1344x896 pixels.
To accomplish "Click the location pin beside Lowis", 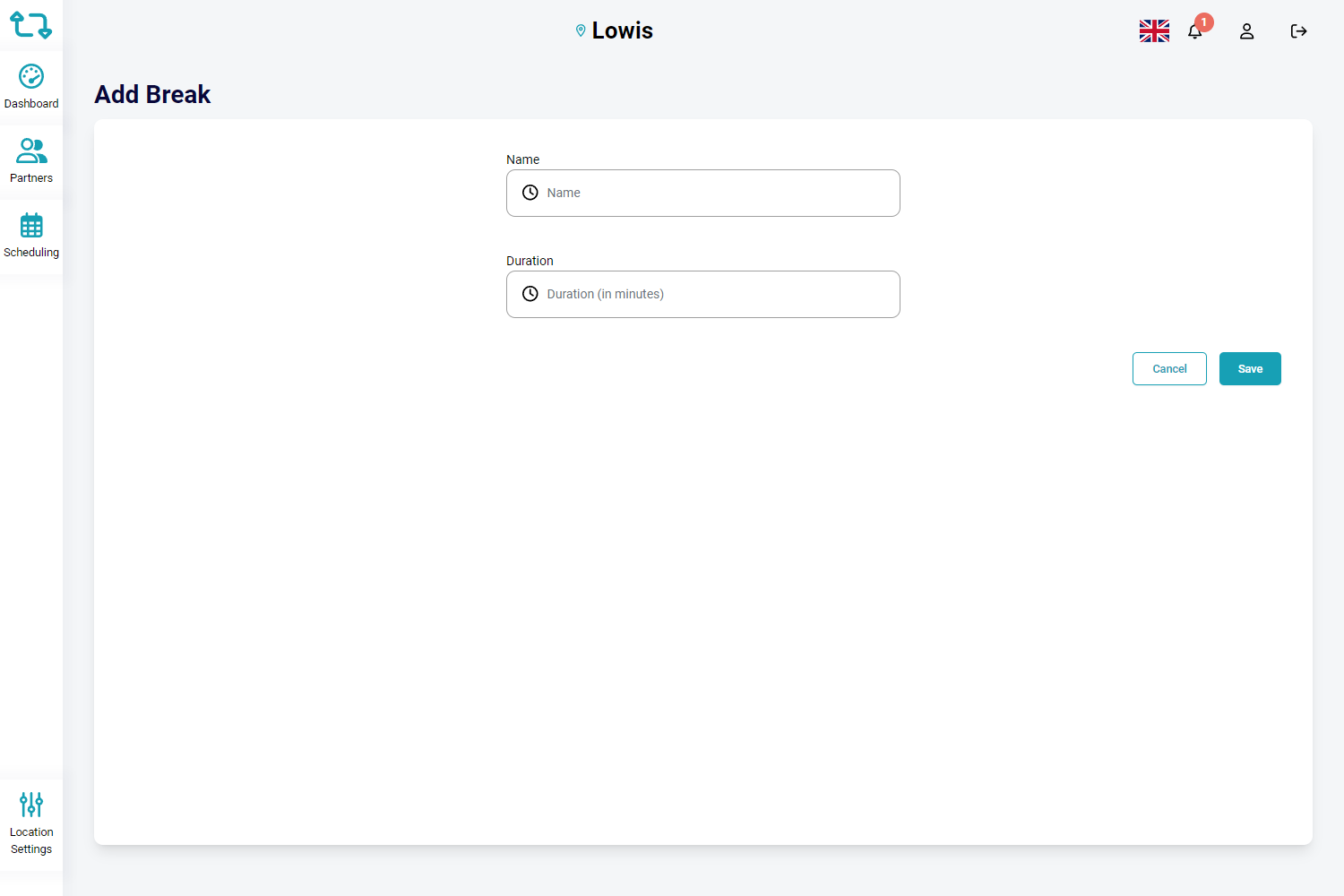I will click(581, 31).
